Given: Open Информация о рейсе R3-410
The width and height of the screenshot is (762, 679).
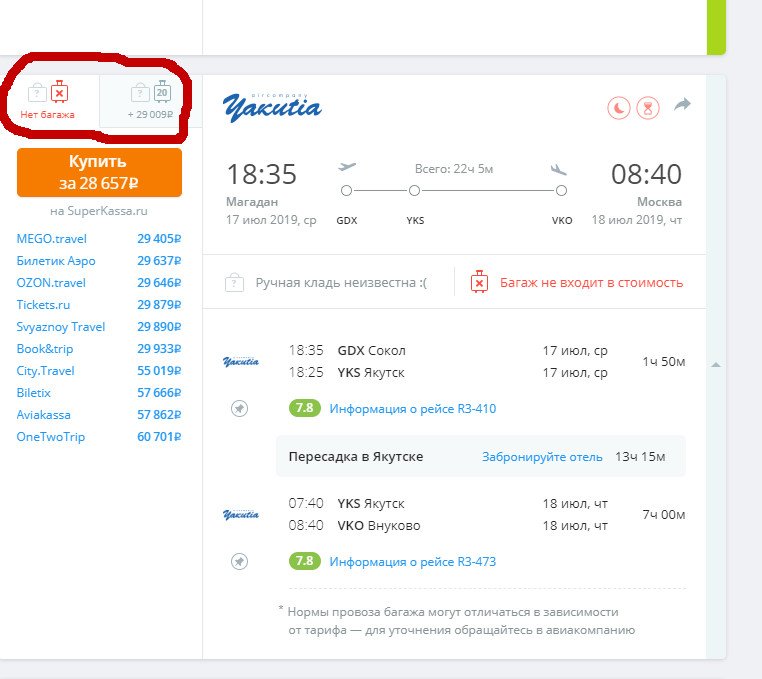Looking at the screenshot, I should (413, 409).
